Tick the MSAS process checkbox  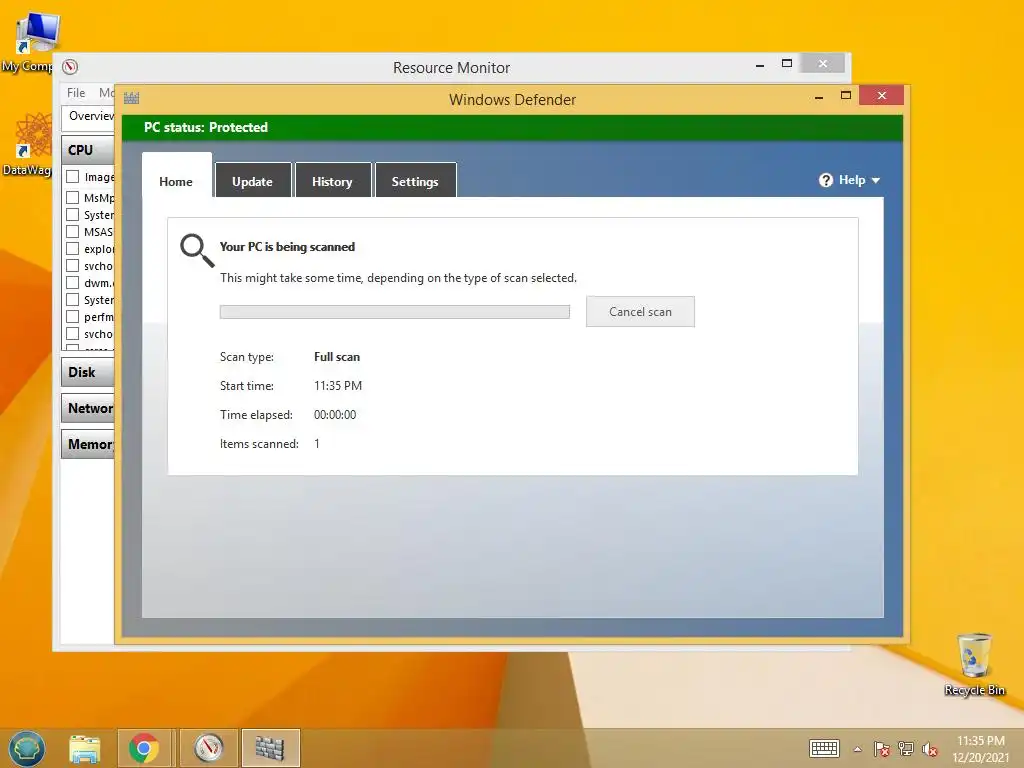click(72, 231)
